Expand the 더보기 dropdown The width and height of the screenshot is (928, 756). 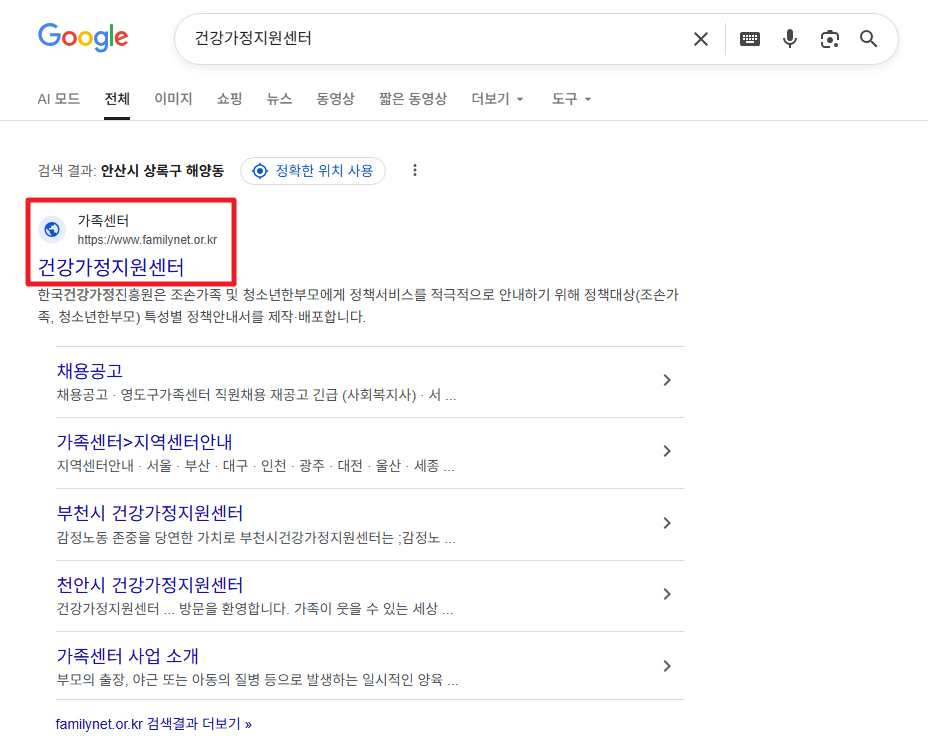coord(497,99)
